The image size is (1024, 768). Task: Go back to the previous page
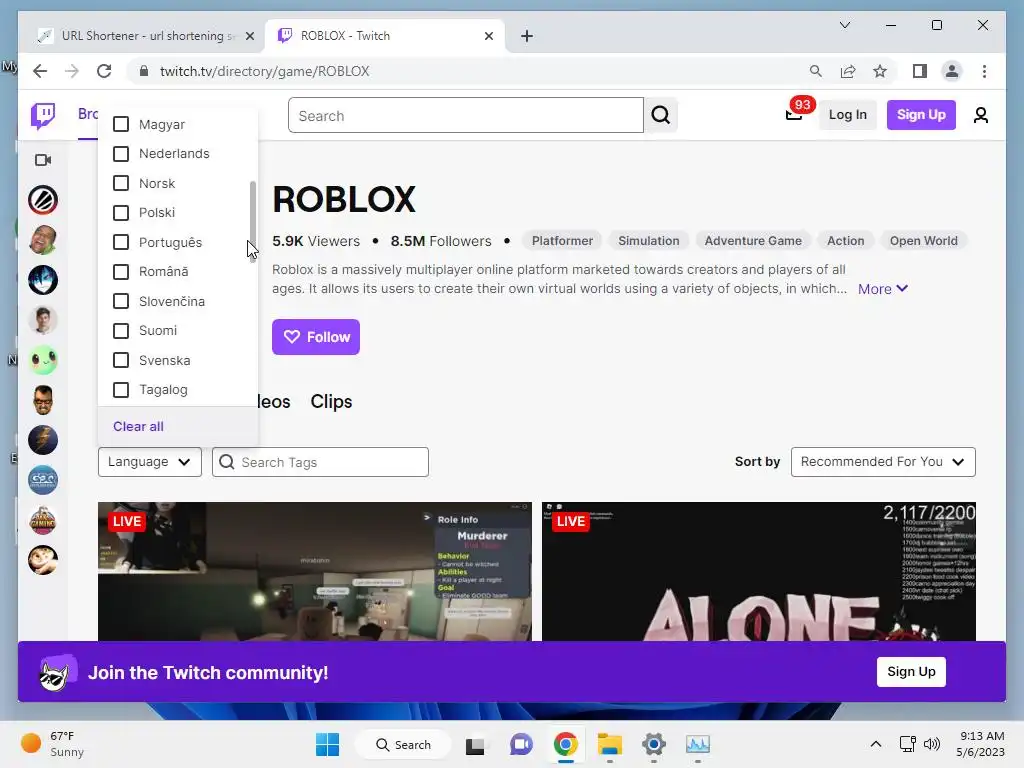point(40,71)
